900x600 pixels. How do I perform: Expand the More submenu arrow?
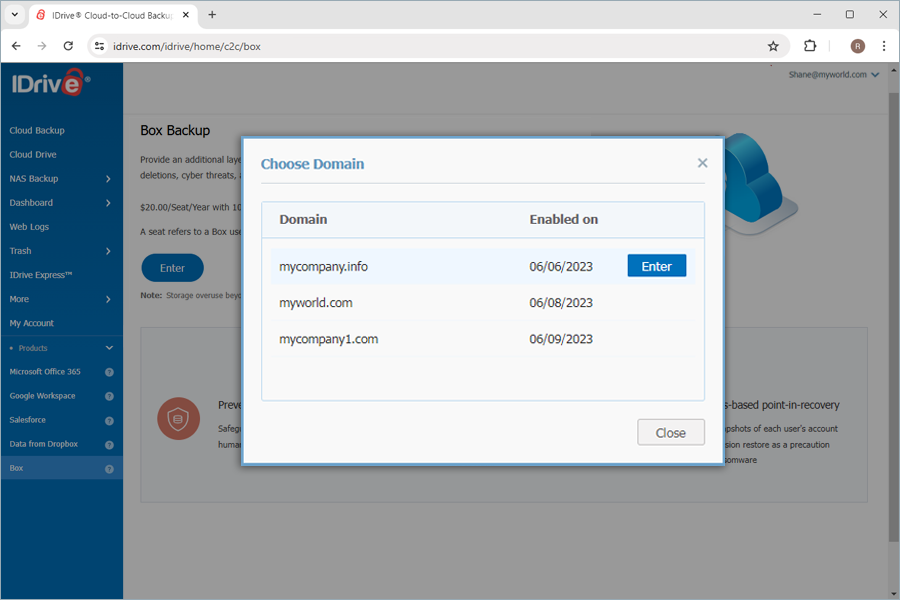(x=108, y=299)
